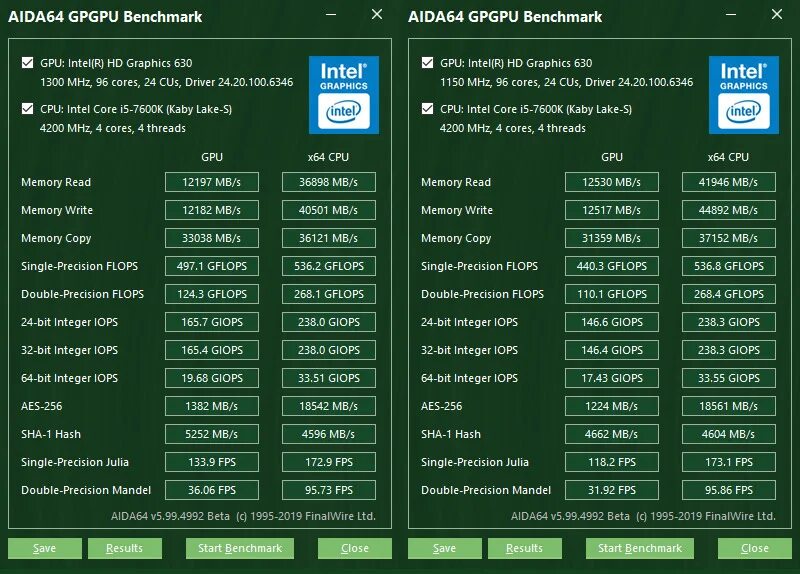The height and width of the screenshot is (574, 800).
Task: Select the 4662 MB/s SHA-1 result
Action: [612, 434]
